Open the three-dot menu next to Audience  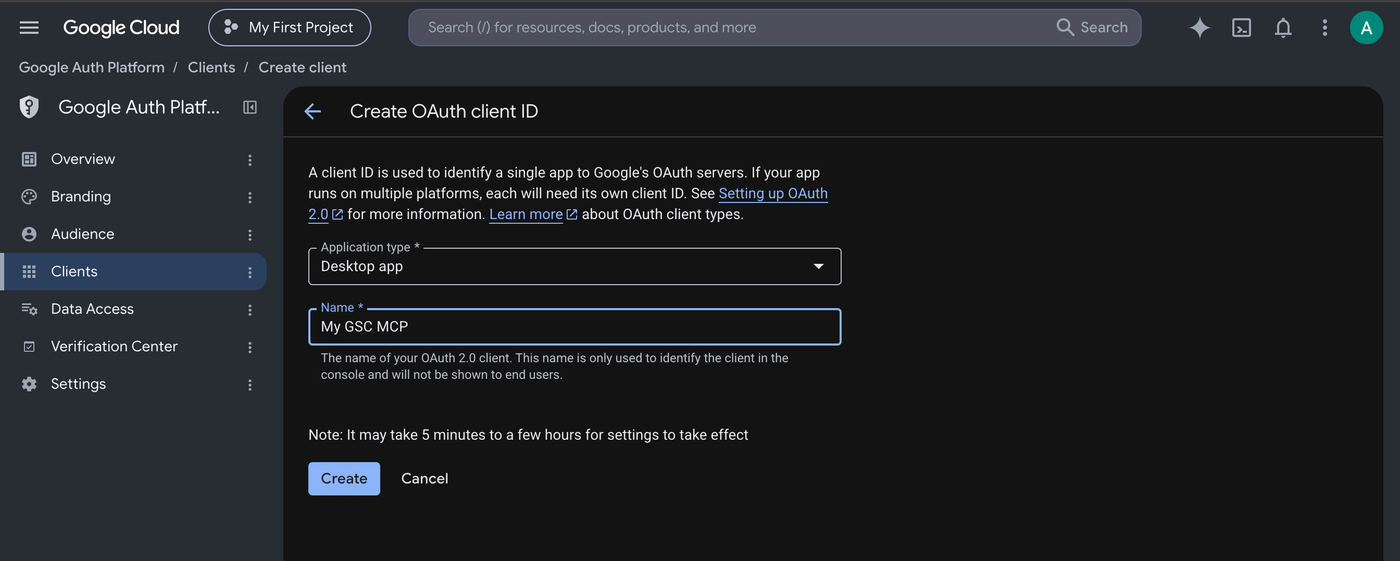tap(250, 235)
